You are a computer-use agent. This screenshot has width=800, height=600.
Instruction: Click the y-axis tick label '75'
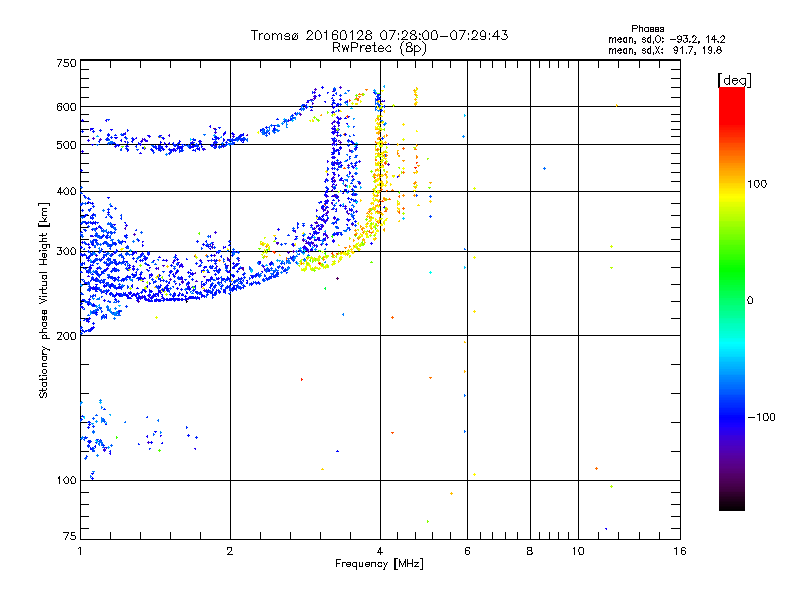70,536
